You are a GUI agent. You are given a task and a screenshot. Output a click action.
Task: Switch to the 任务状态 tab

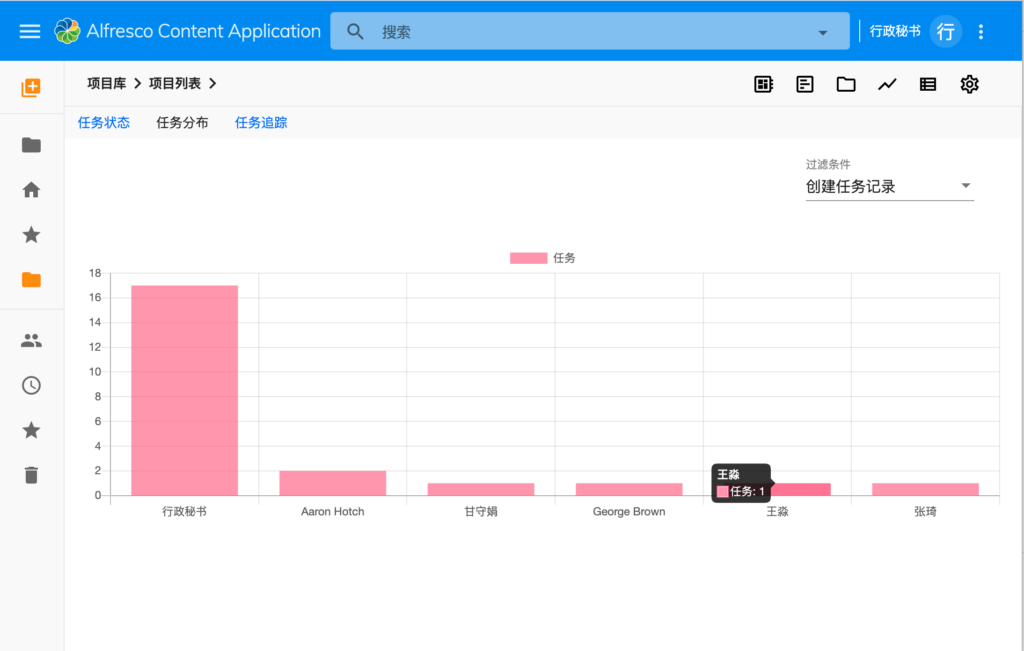(x=104, y=123)
